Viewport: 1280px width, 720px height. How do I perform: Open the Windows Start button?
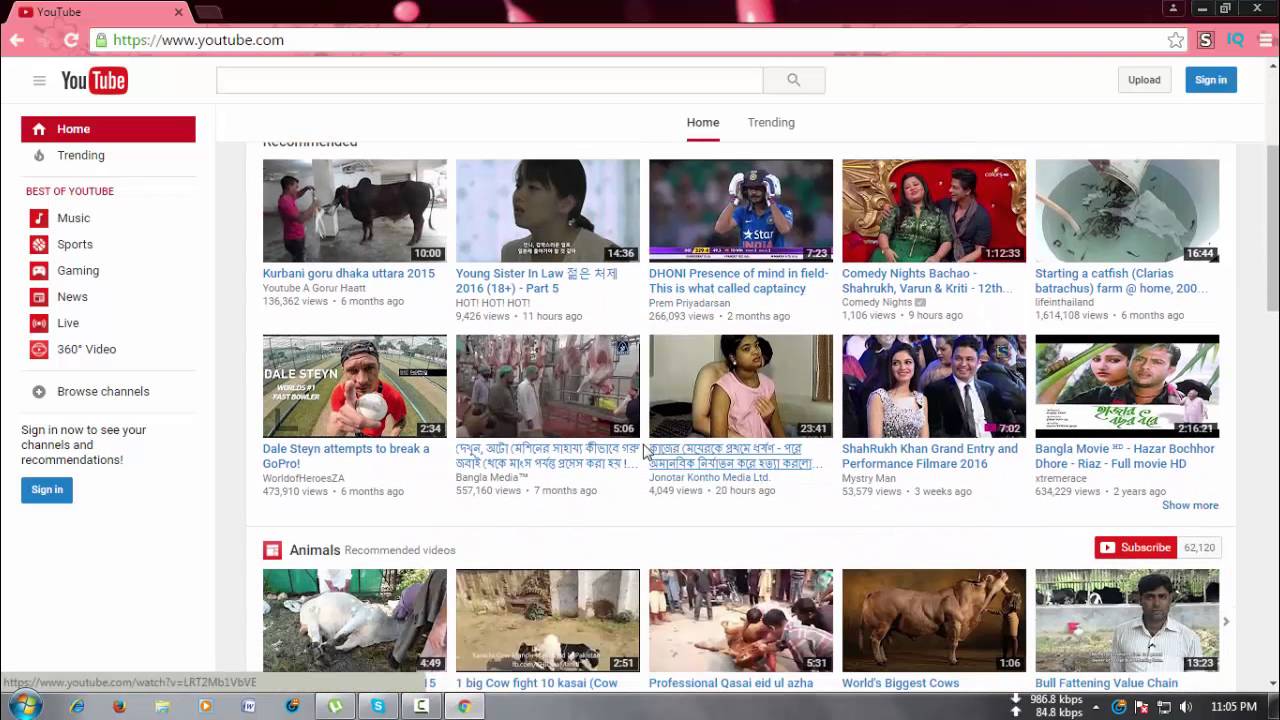(x=24, y=706)
